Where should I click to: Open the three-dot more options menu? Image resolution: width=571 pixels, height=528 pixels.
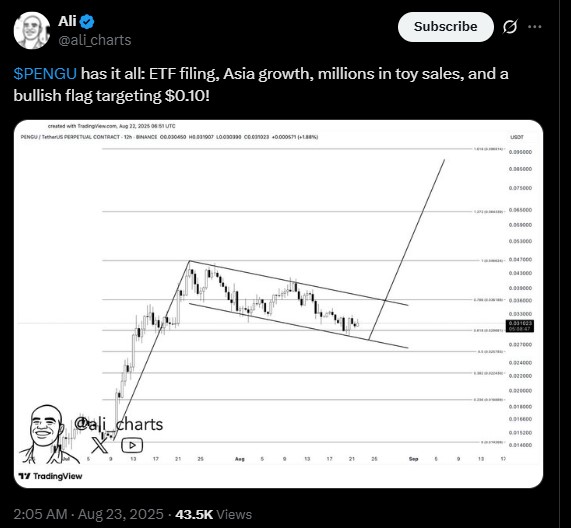(535, 27)
